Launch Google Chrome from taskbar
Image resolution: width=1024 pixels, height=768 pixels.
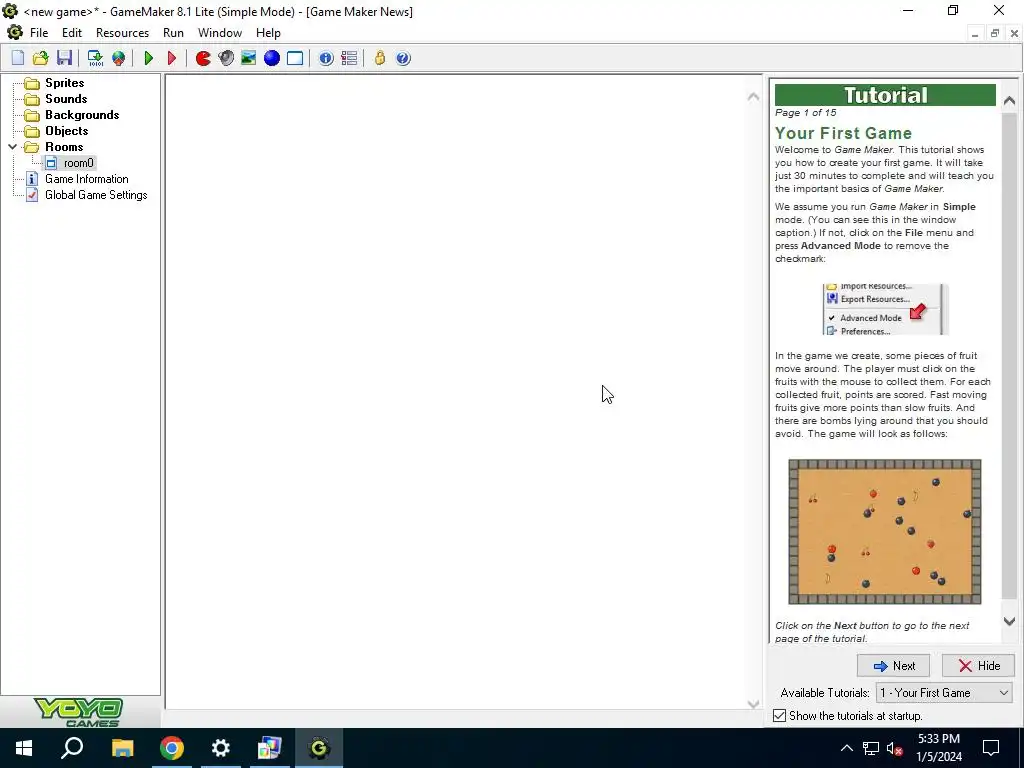(x=172, y=748)
